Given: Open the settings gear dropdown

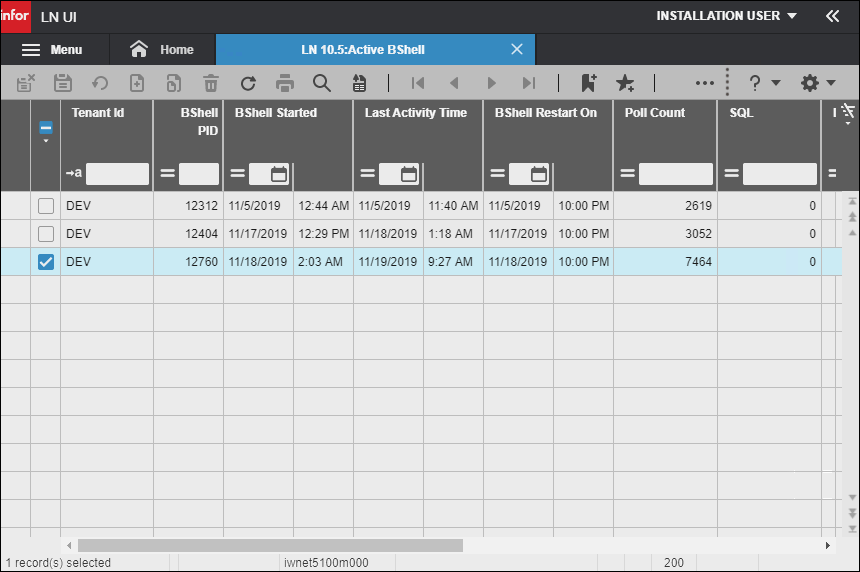Looking at the screenshot, I should [818, 83].
